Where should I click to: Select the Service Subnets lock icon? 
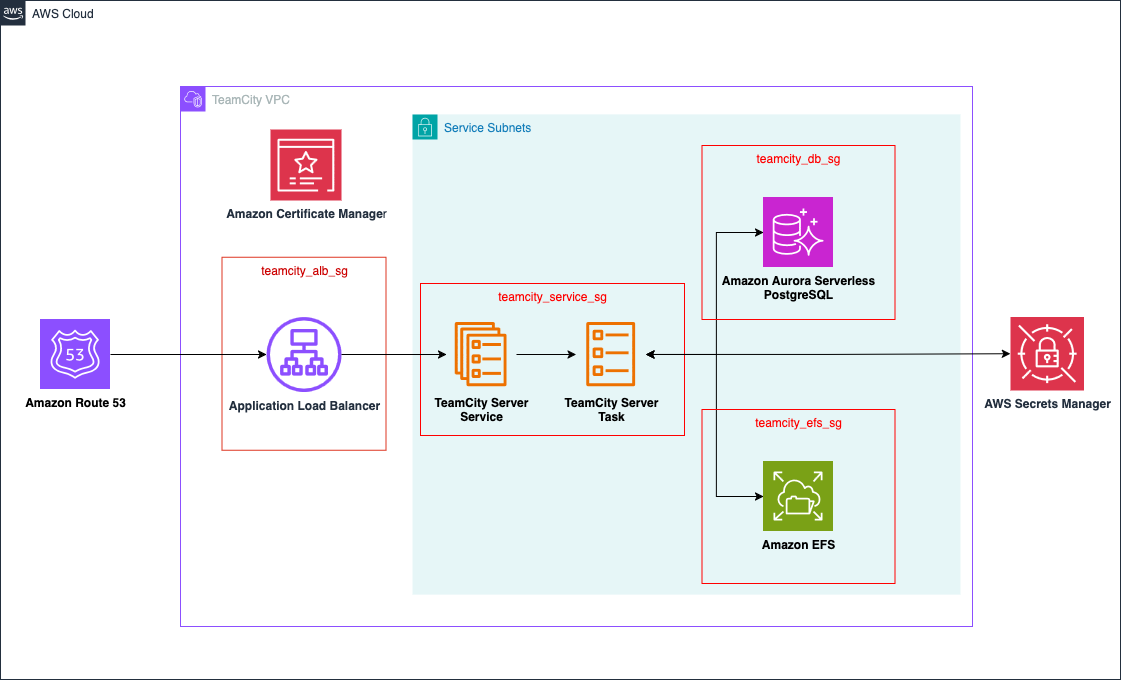click(x=424, y=127)
